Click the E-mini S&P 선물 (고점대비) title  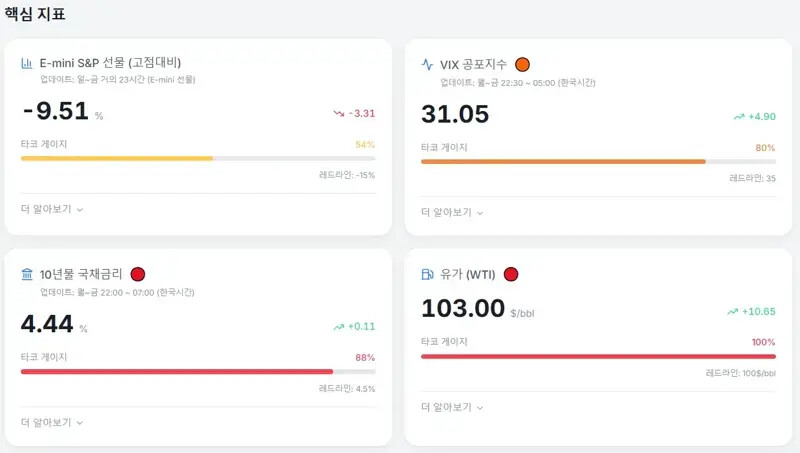click(x=110, y=63)
